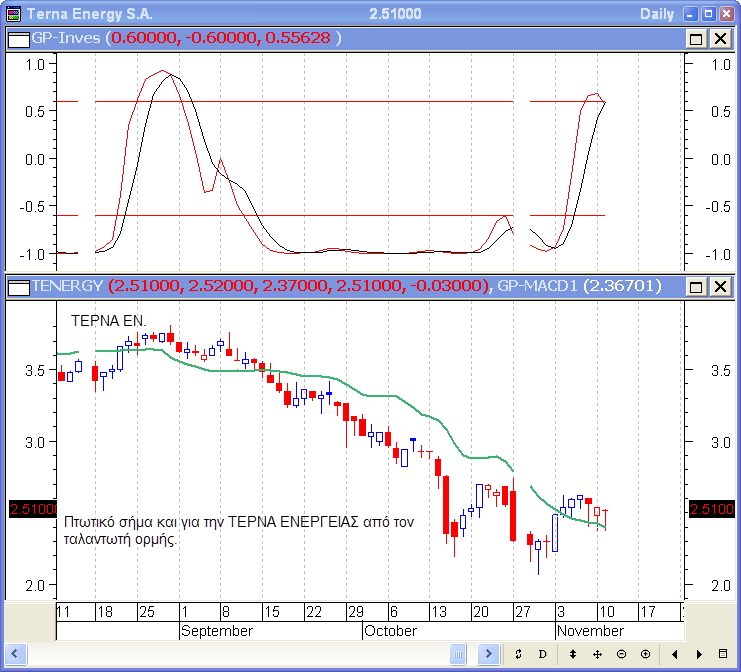Click the four-way move arrows icon

pos(597,654)
